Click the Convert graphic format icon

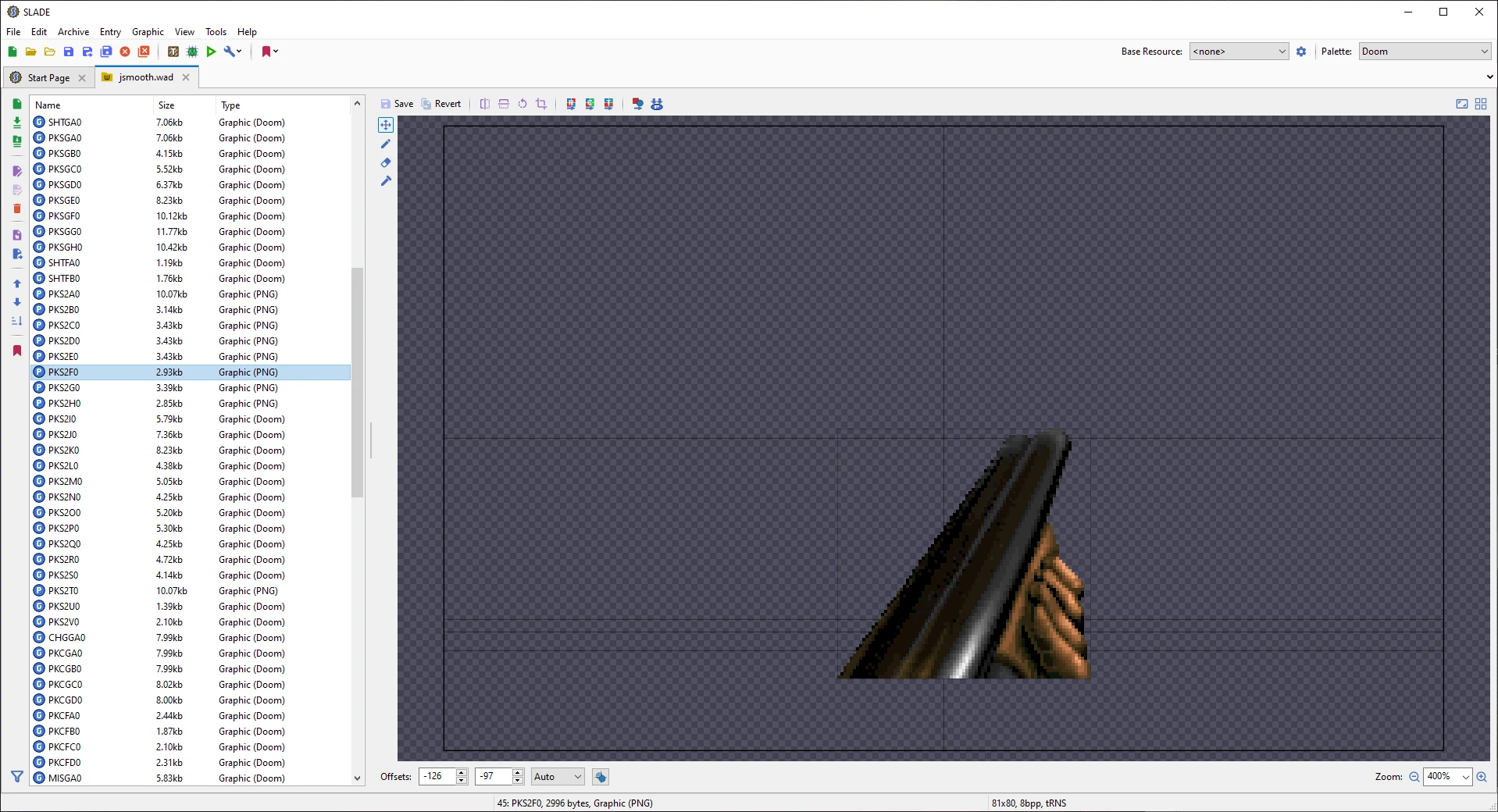point(638,104)
